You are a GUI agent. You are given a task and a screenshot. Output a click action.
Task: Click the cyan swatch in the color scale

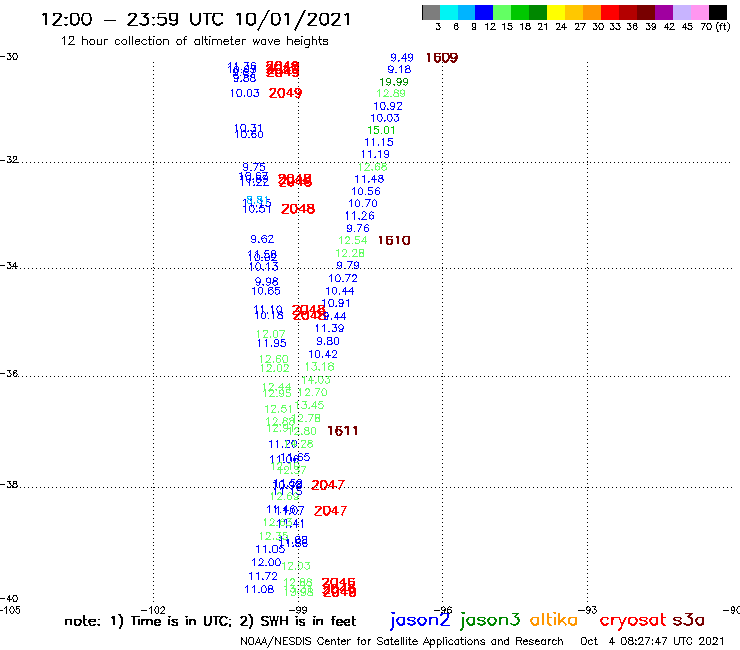coord(449,12)
